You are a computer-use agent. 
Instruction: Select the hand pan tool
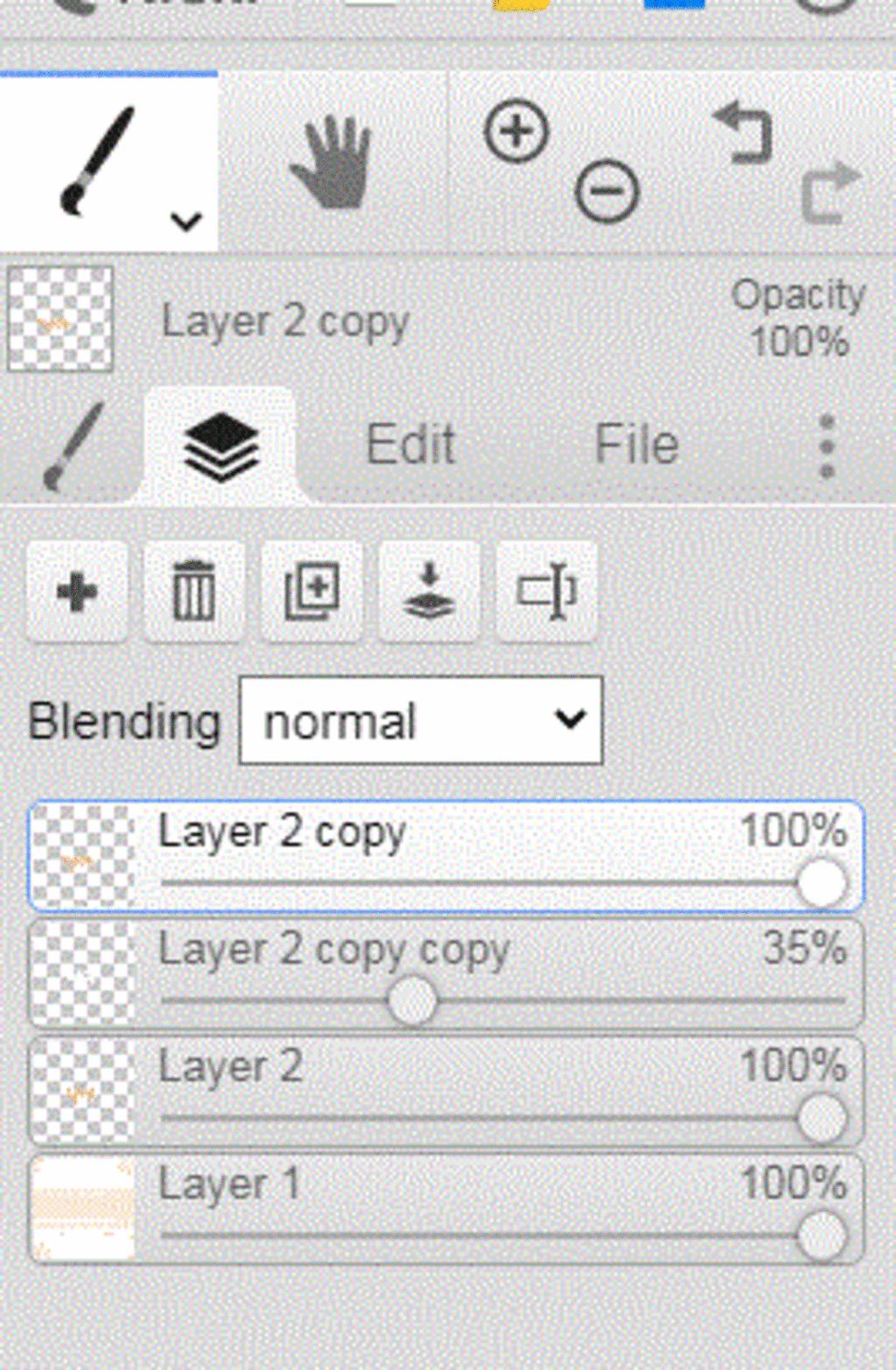(x=332, y=163)
